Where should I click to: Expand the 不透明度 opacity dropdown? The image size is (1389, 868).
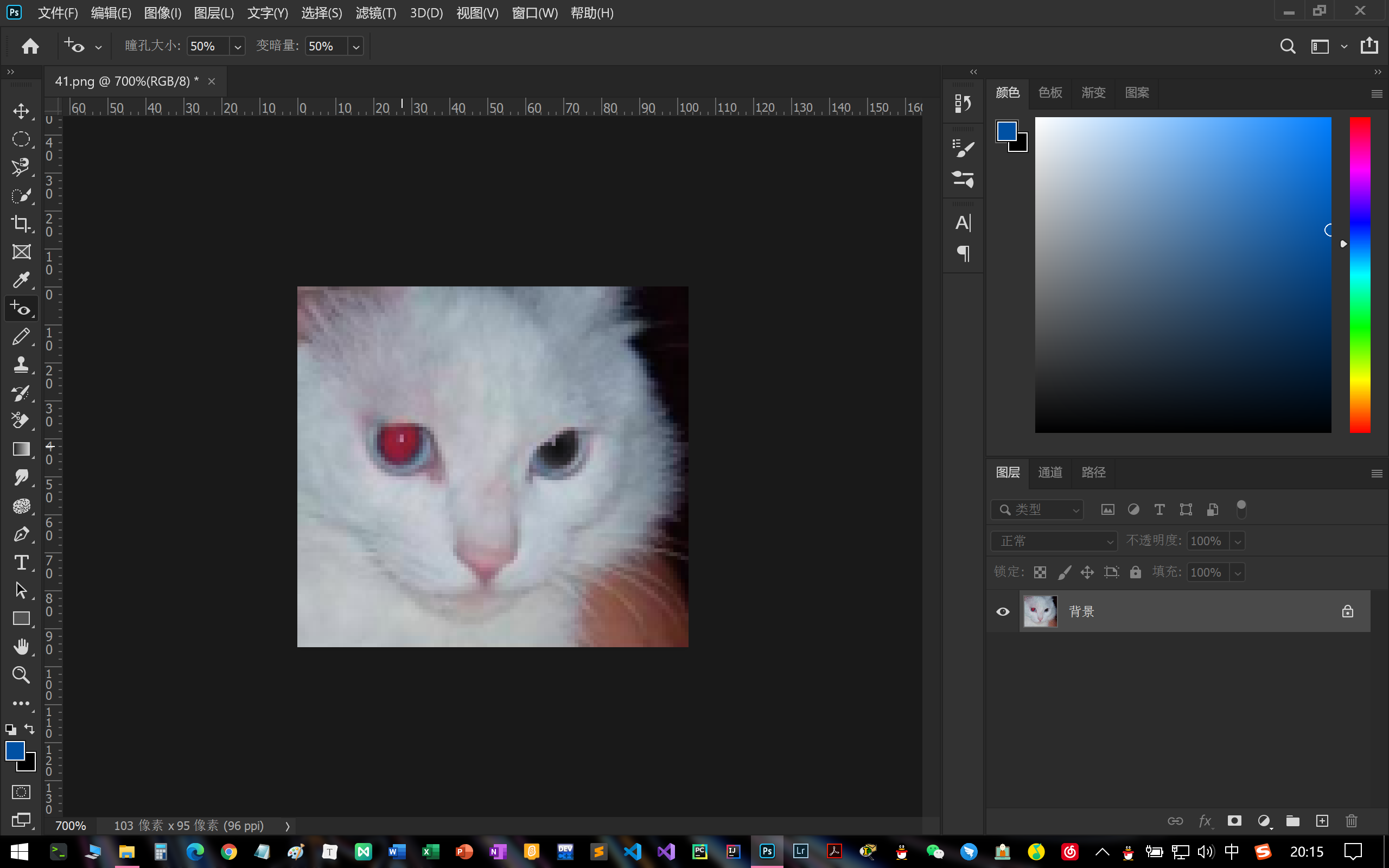coord(1238,541)
